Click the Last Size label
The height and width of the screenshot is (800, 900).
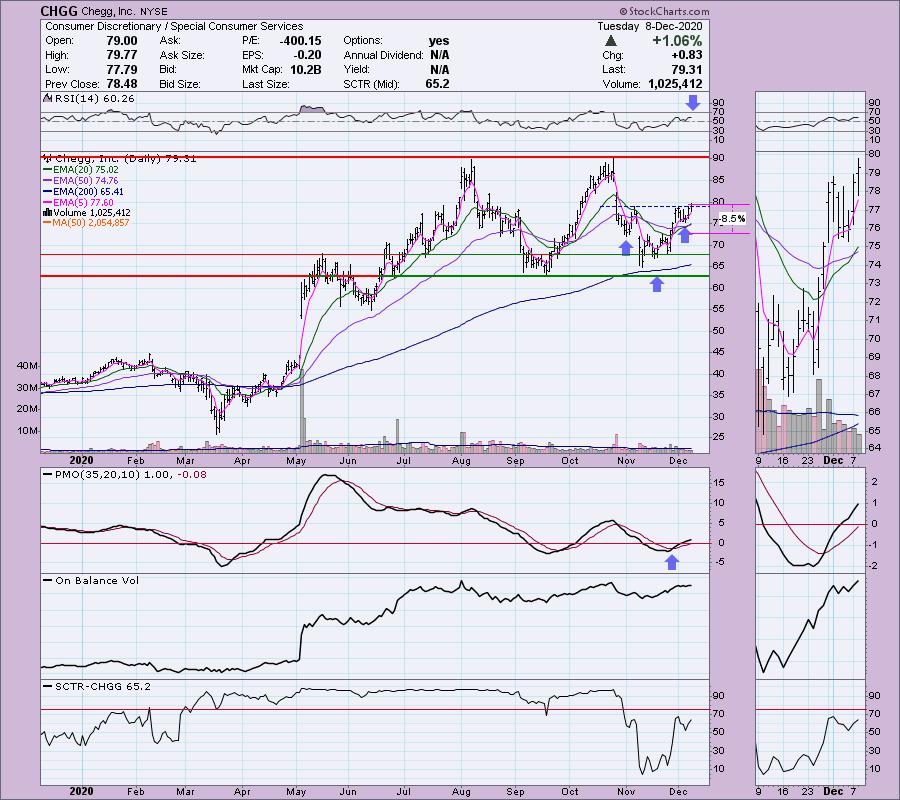(266, 84)
